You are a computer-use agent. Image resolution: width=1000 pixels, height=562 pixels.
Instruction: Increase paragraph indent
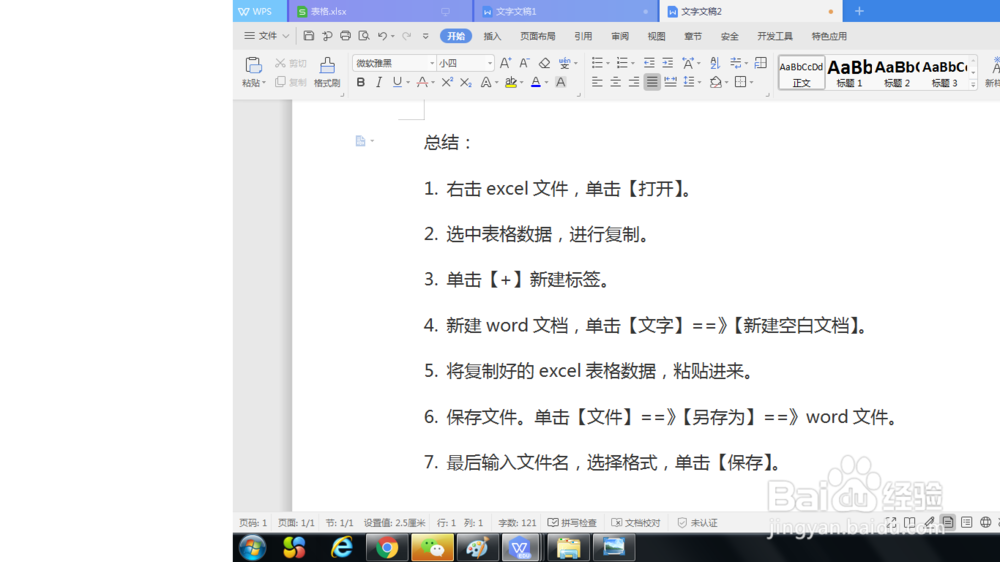667,63
